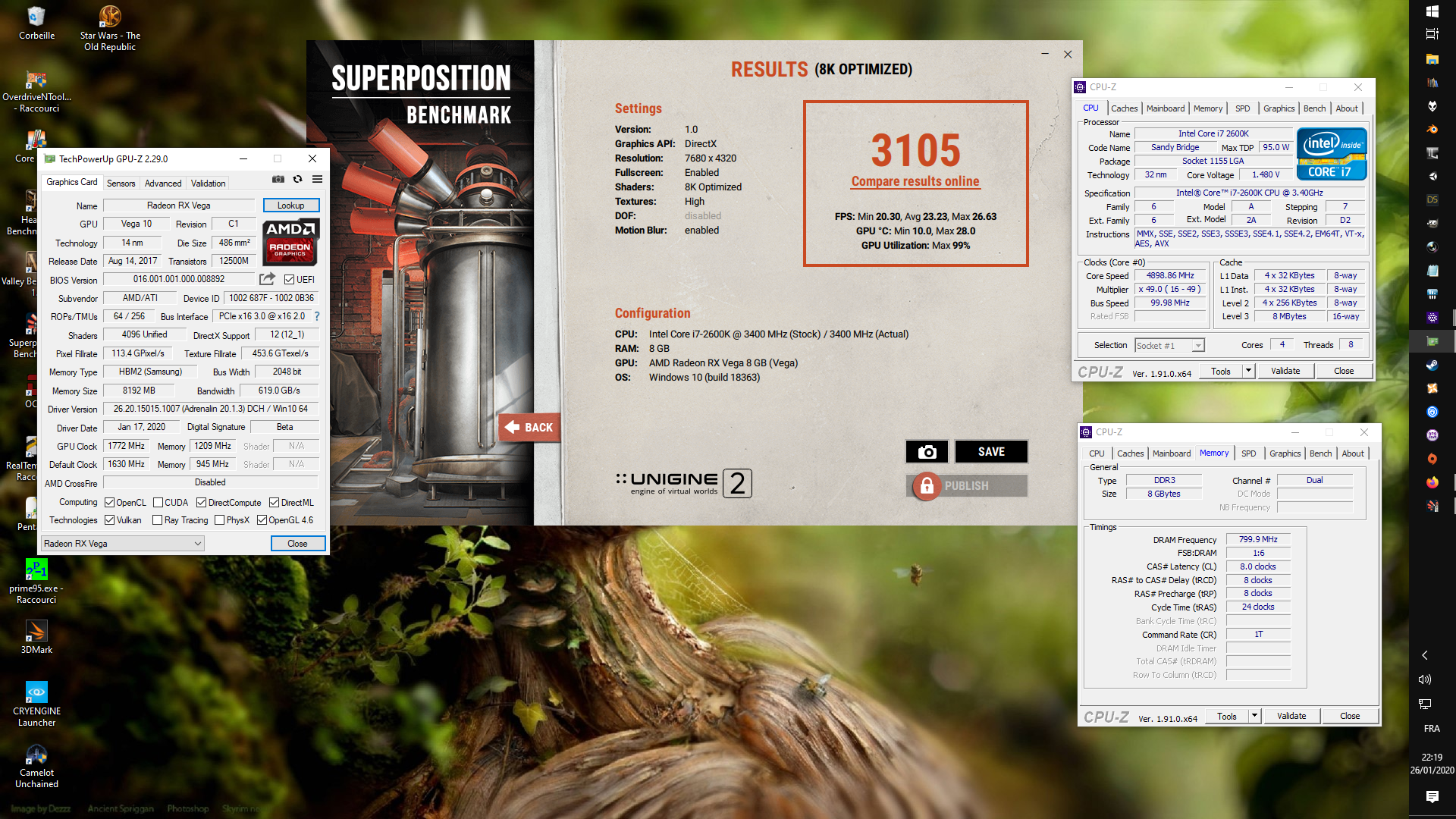Click the AMD Radeon Graphics logo in GPU-Z
Screen dimensions: 1456x819
pos(290,242)
